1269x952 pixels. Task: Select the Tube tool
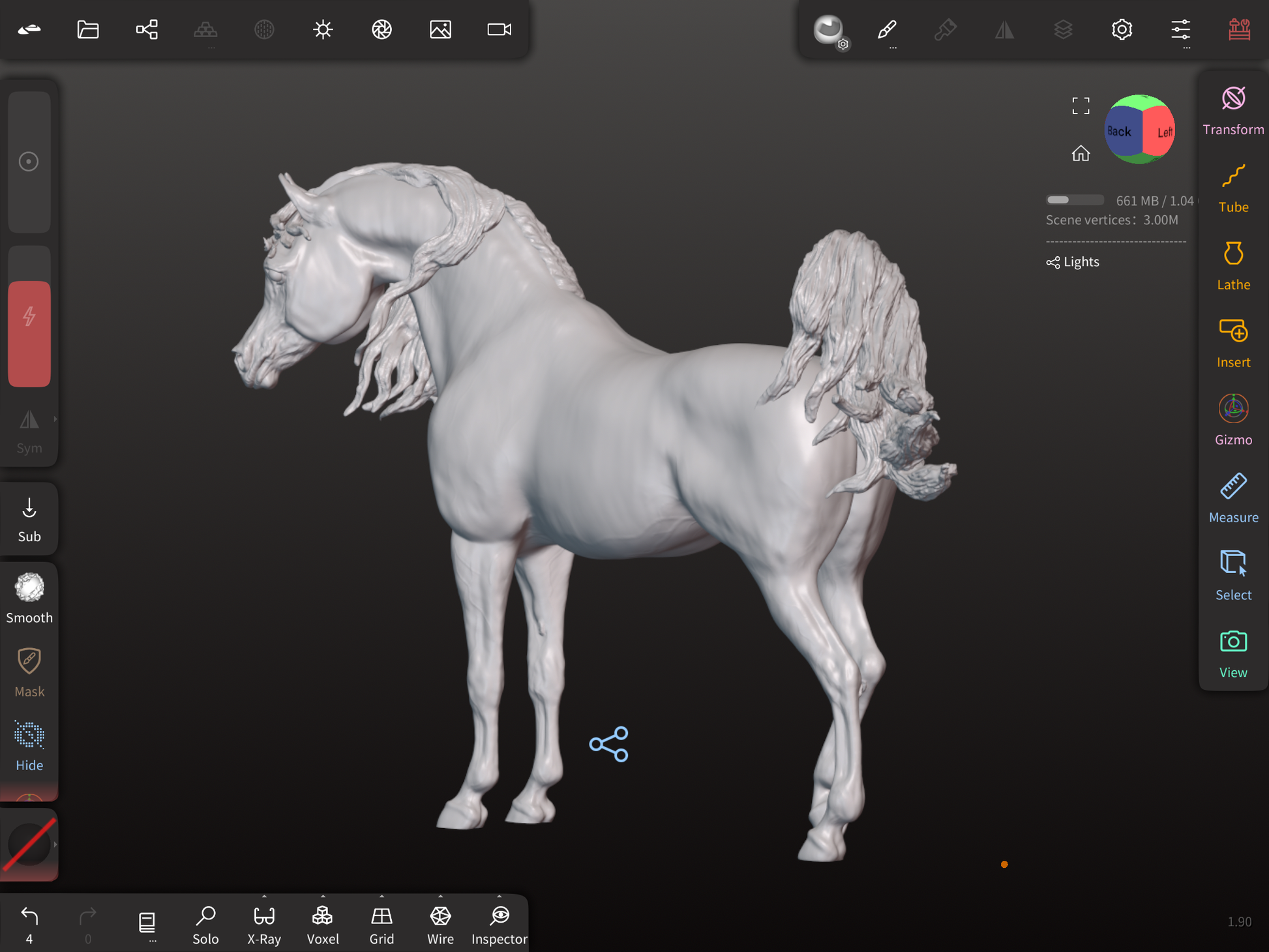click(x=1232, y=189)
